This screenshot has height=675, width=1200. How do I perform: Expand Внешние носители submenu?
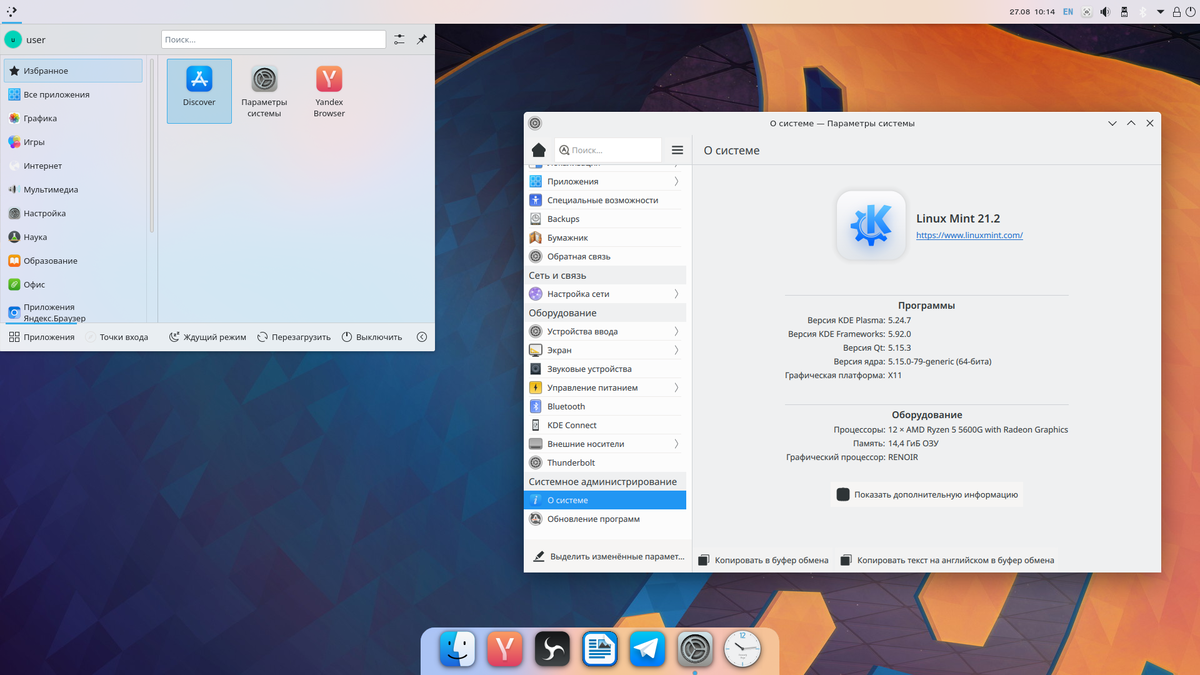676,444
